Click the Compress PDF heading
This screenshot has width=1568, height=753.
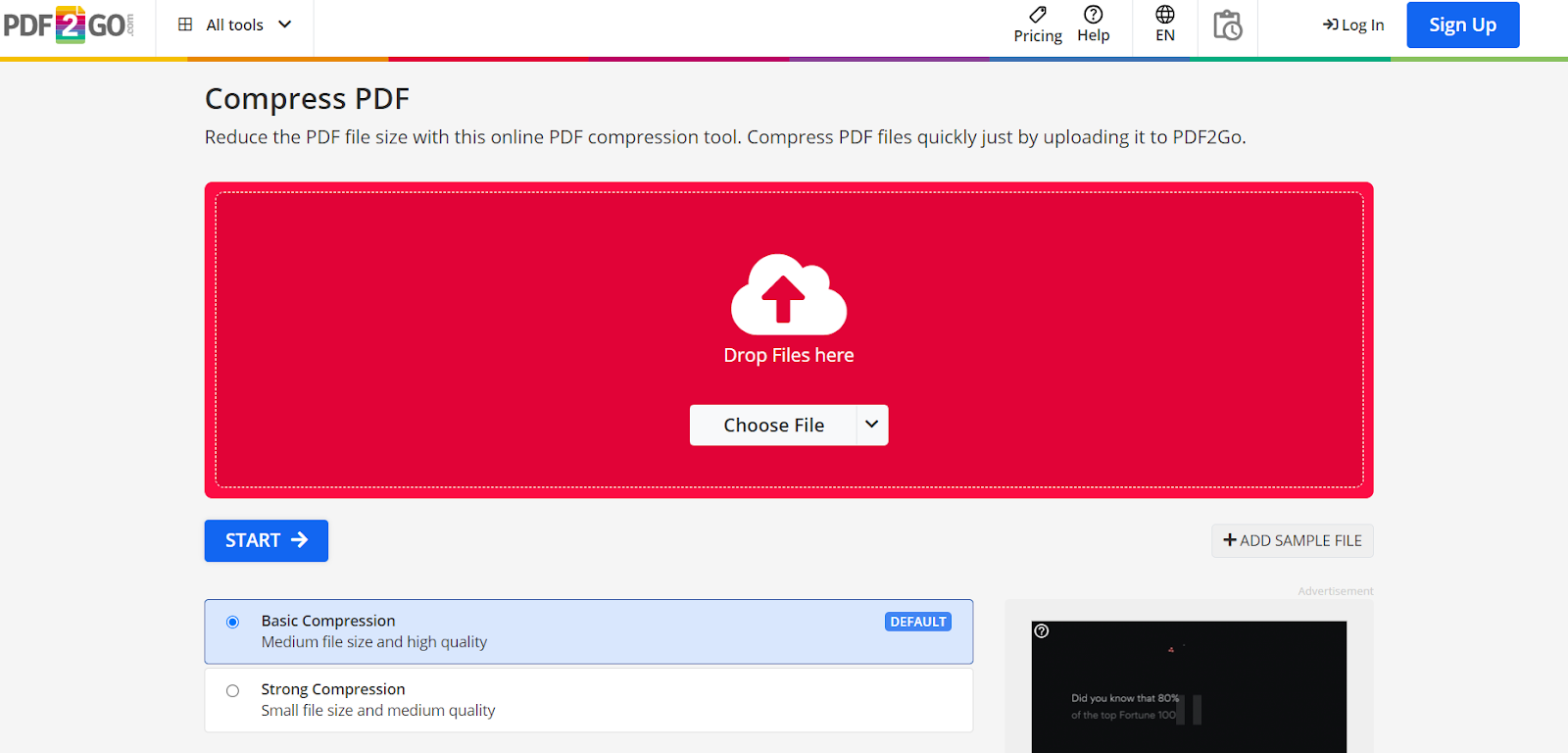pyautogui.click(x=307, y=99)
